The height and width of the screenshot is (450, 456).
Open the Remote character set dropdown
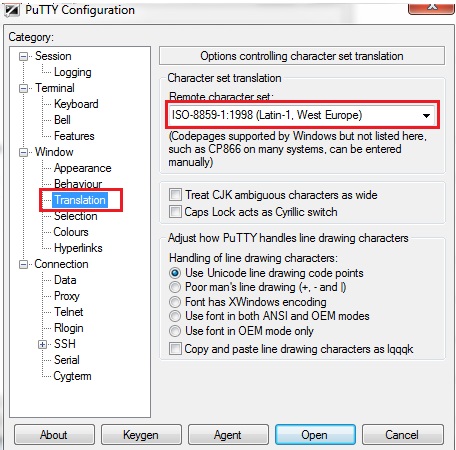pos(426,116)
